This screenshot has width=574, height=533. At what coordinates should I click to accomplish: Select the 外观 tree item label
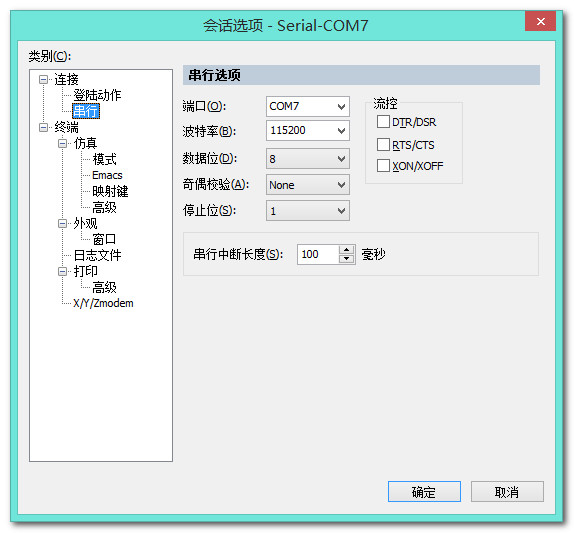click(x=85, y=223)
